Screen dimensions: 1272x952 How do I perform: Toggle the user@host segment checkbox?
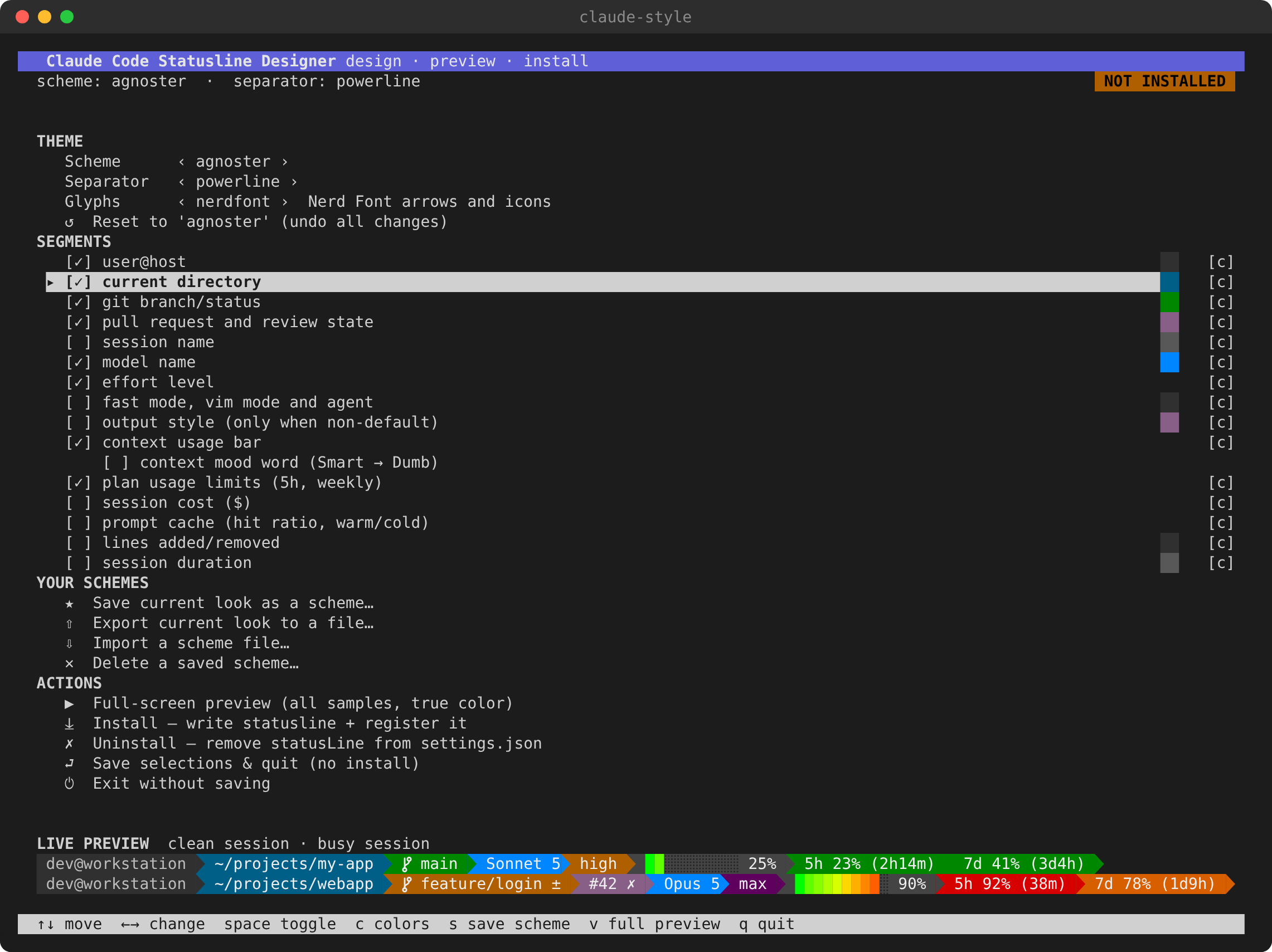pos(78,262)
